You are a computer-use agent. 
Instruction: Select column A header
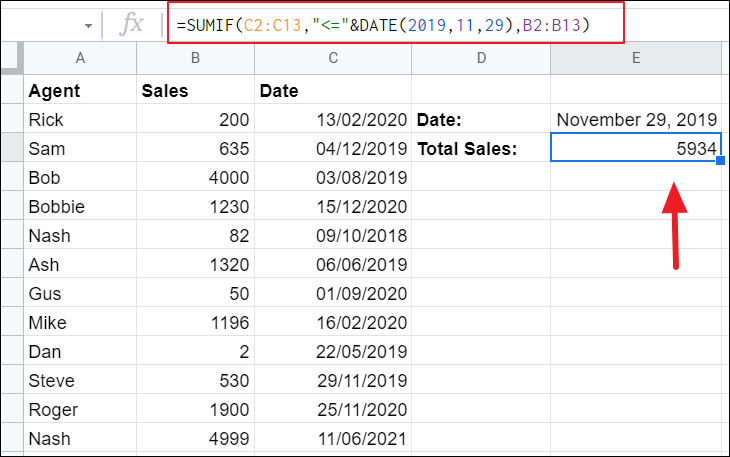[x=80, y=59]
